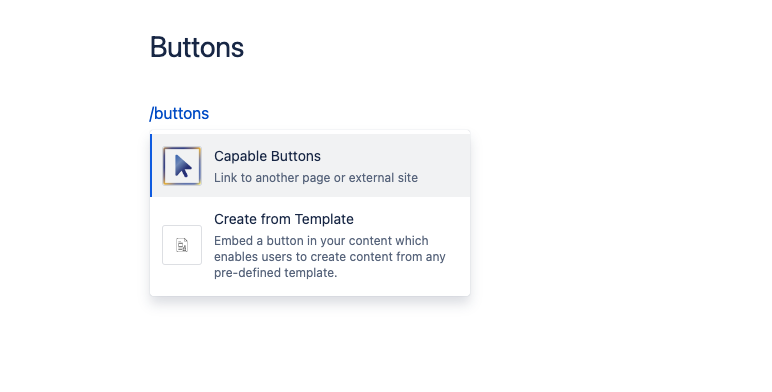Click the empty page body below the suggestion popup
772x392 pixels.
(310, 345)
